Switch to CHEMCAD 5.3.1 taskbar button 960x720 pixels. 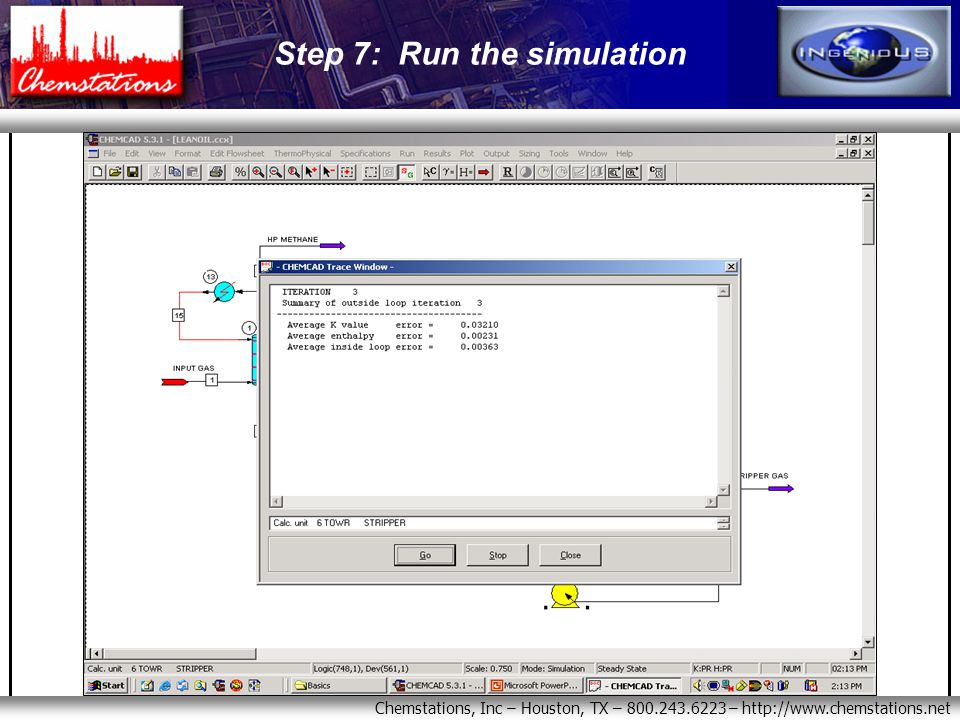tap(438, 686)
